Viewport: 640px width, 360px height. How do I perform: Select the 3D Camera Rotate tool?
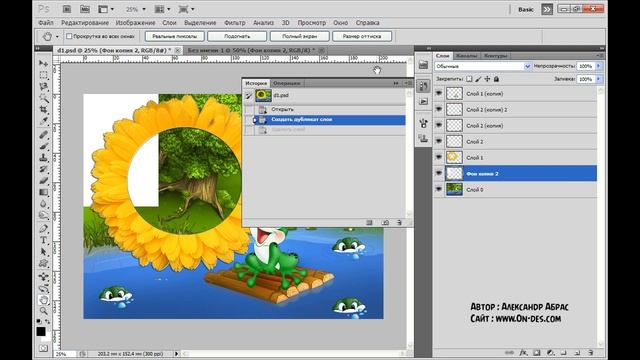pos(43,288)
